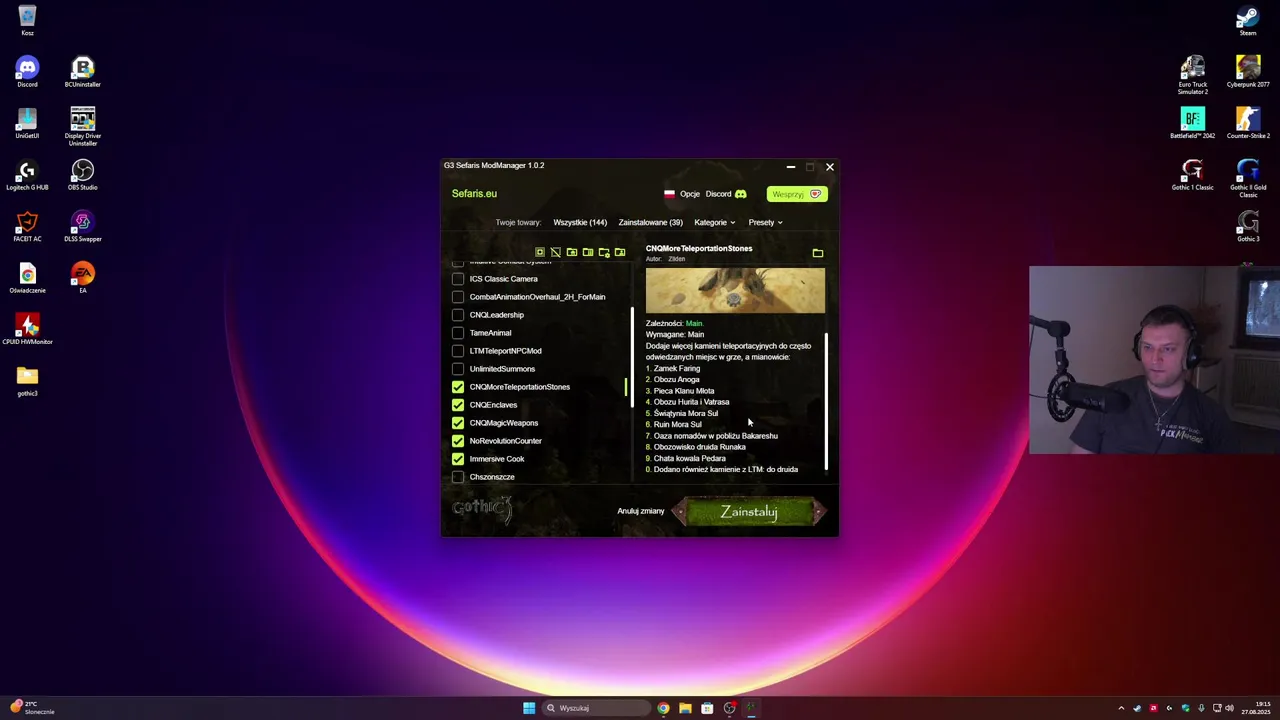
Task: Select the gothic3 folder on desktop
Action: [27, 380]
